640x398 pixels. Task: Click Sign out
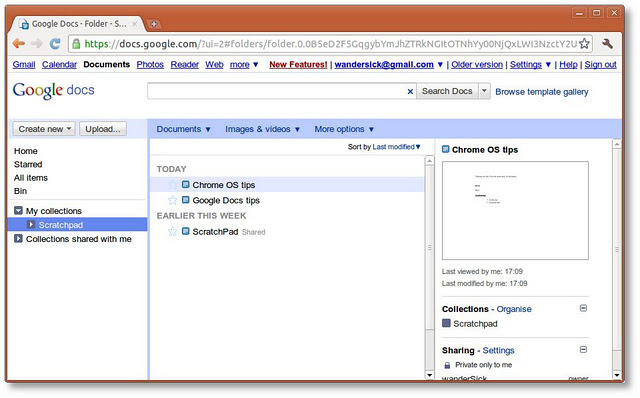tap(600, 64)
